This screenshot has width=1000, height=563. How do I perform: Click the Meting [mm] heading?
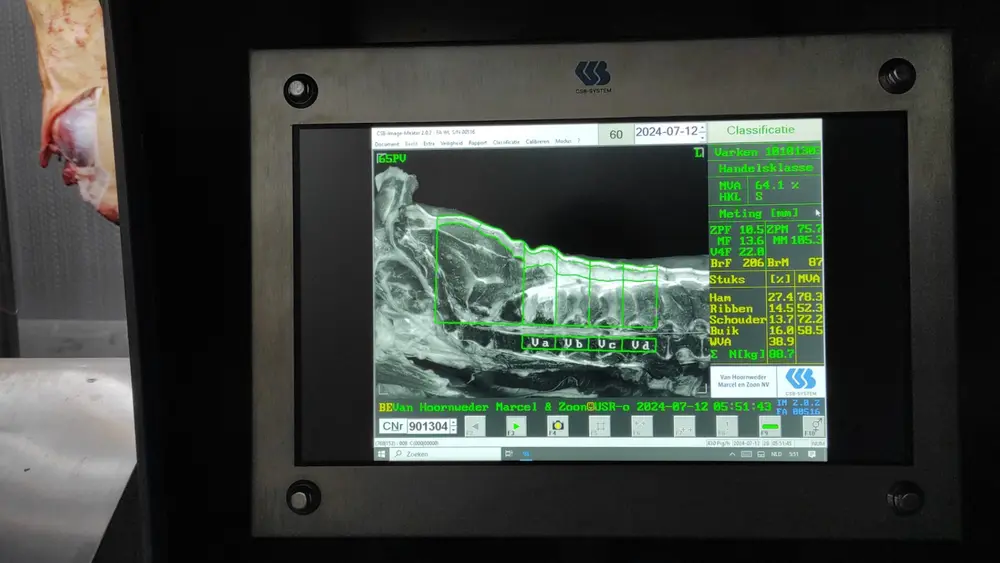click(x=758, y=213)
